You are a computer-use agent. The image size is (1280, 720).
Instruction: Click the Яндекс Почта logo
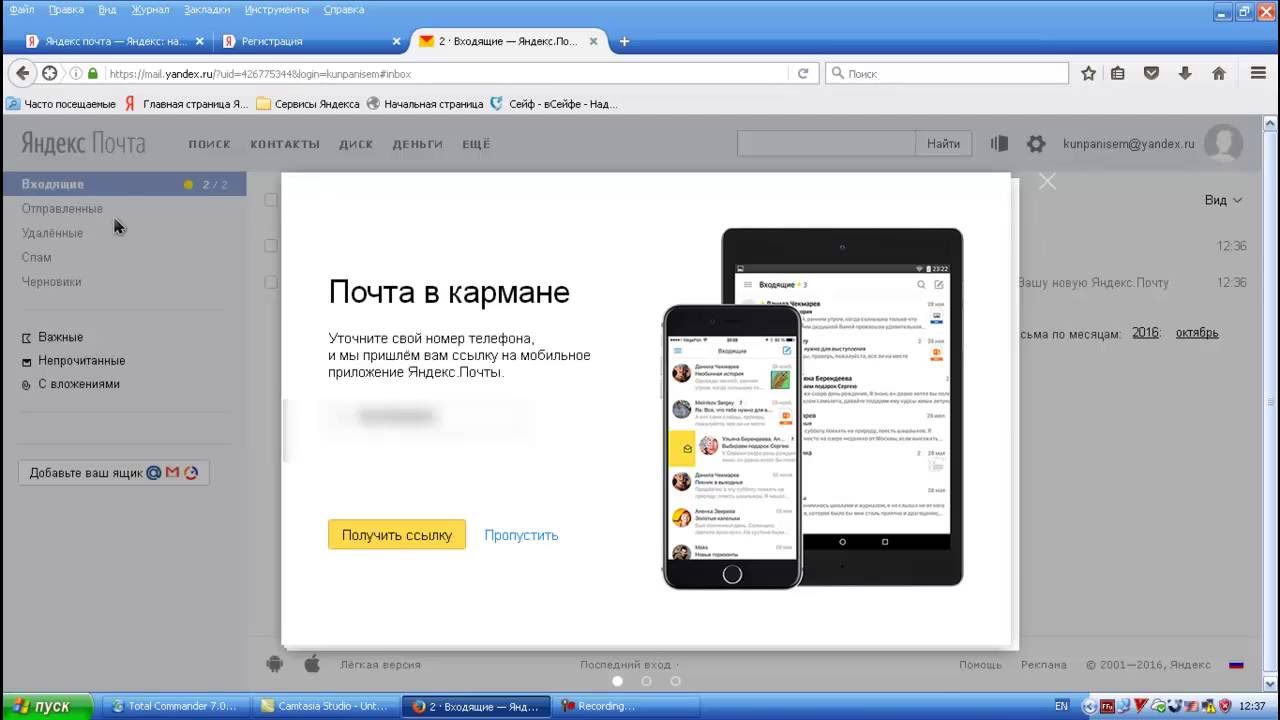83,144
